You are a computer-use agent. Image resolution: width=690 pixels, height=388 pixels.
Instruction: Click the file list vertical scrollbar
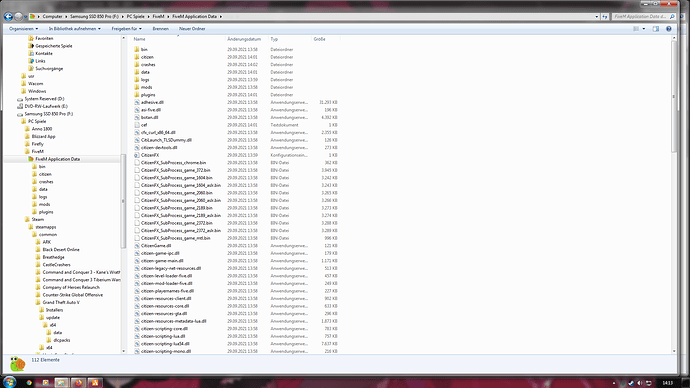[x=674, y=96]
